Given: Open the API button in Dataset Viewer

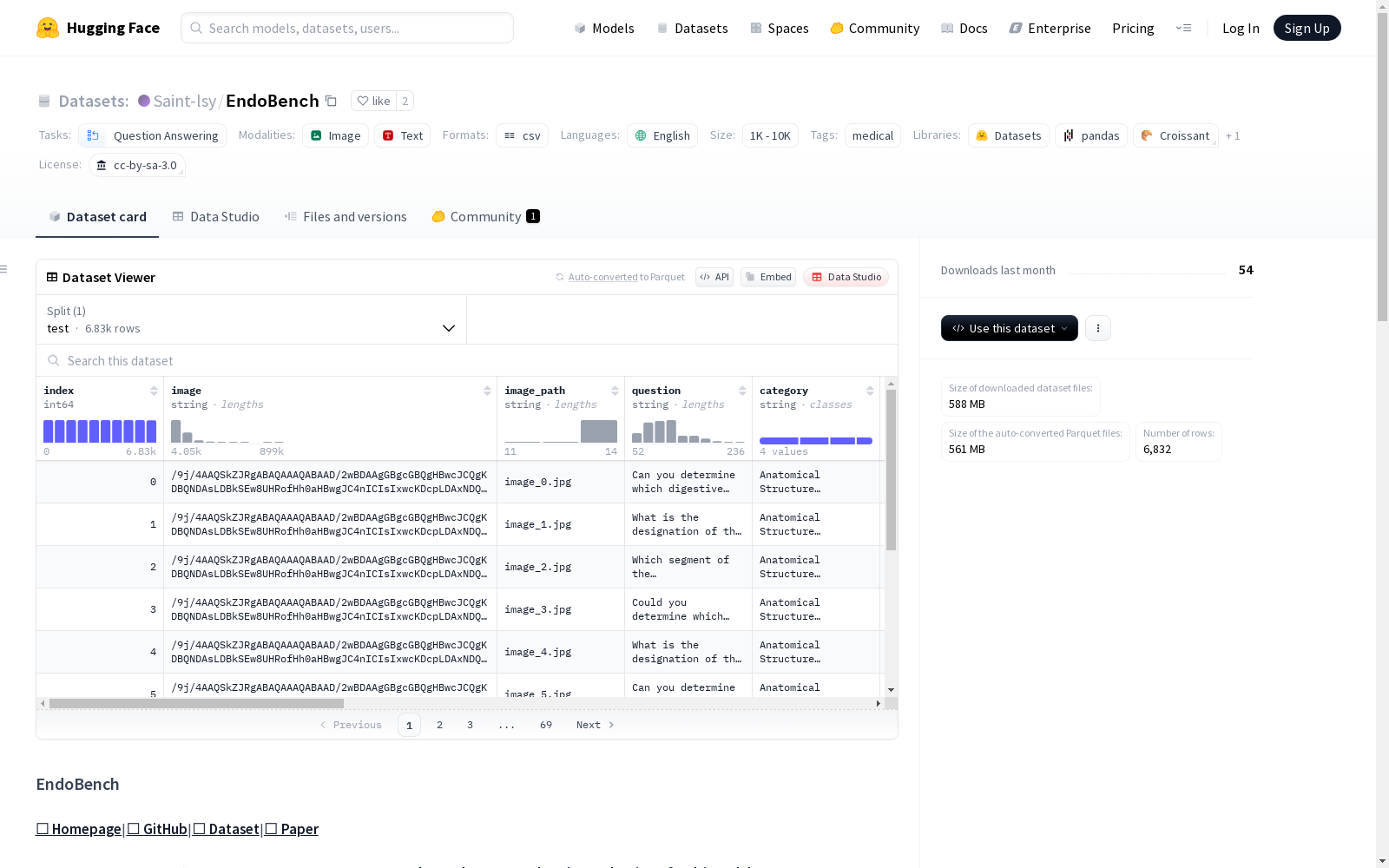Looking at the screenshot, I should point(714,277).
